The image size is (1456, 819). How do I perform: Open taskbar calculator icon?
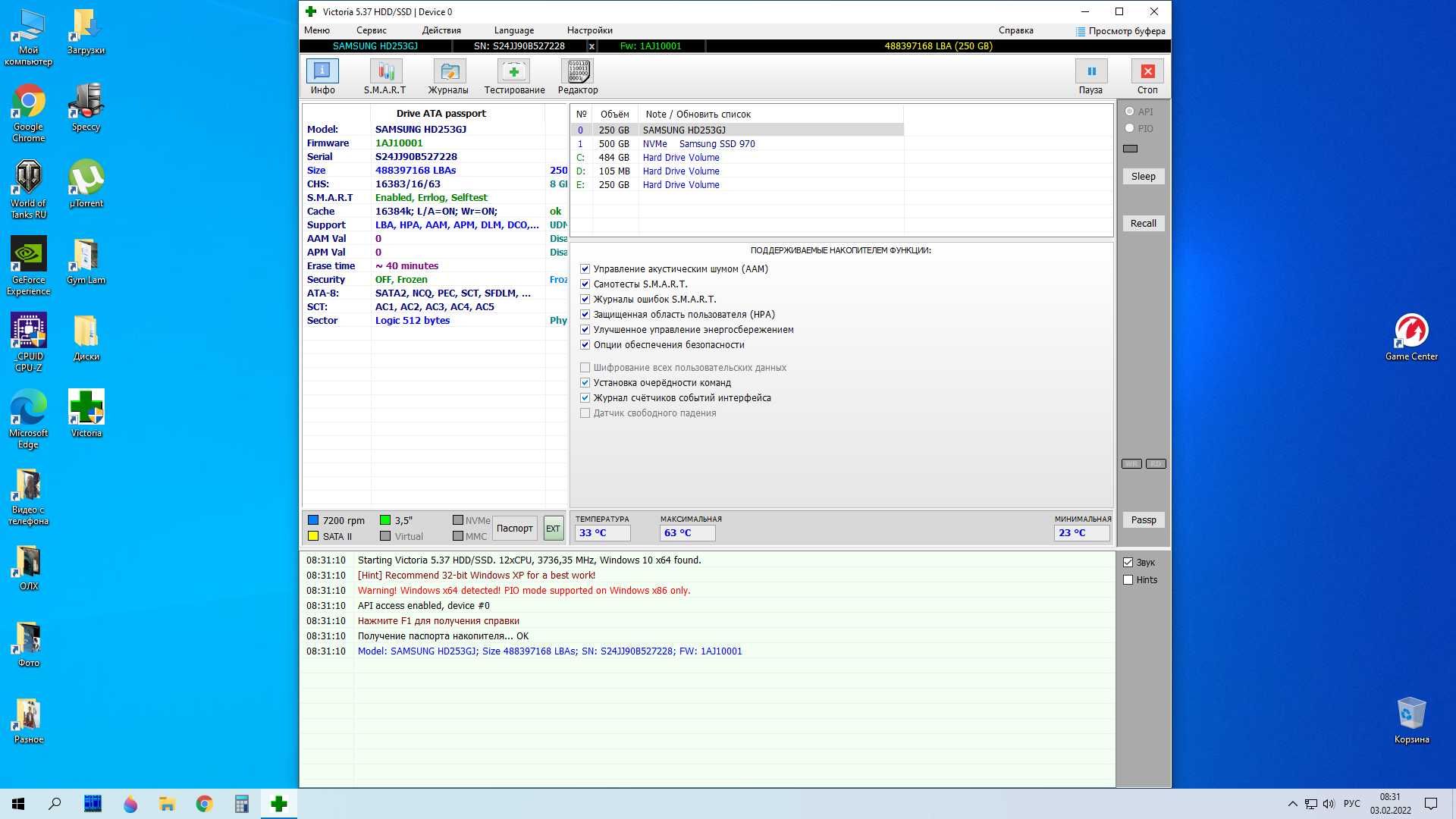pos(241,804)
